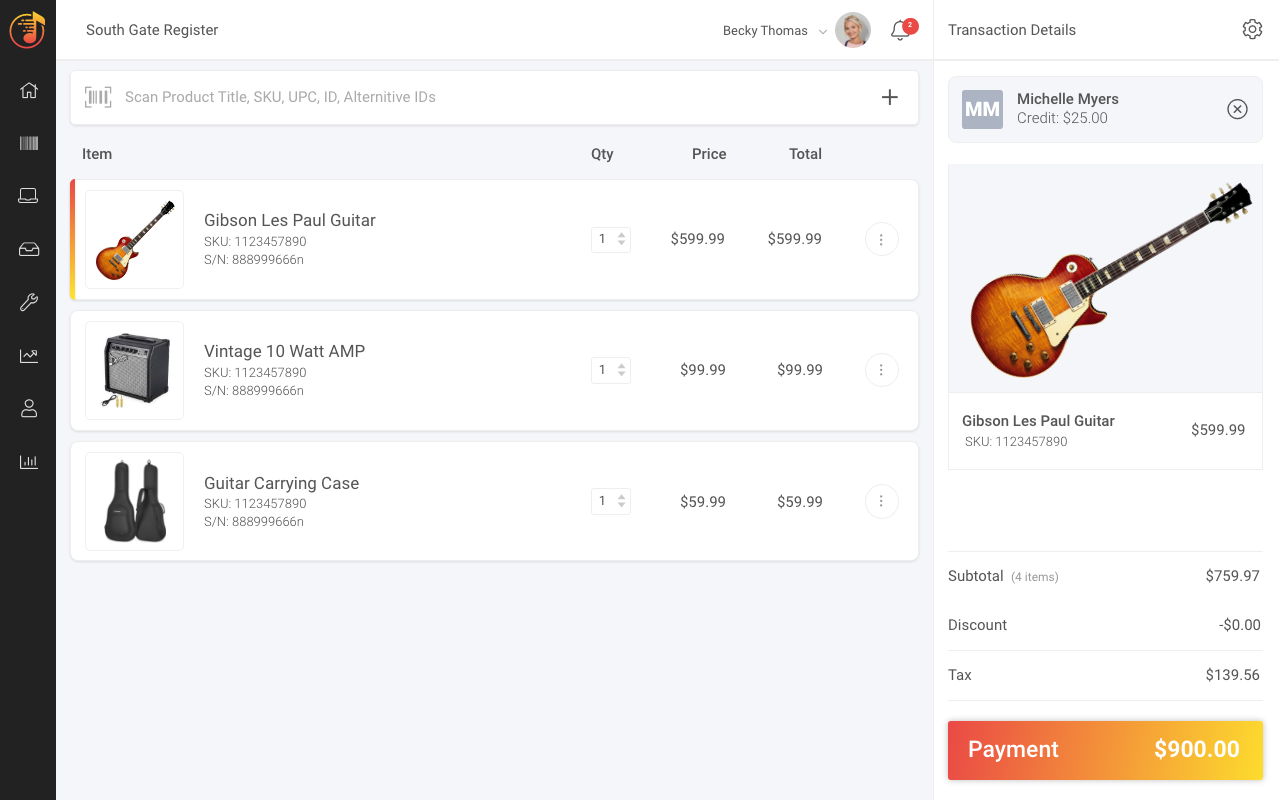This screenshot has height=800, width=1280.
Task: Click $59.99 total of Guitar Carrying Case
Action: (800, 502)
